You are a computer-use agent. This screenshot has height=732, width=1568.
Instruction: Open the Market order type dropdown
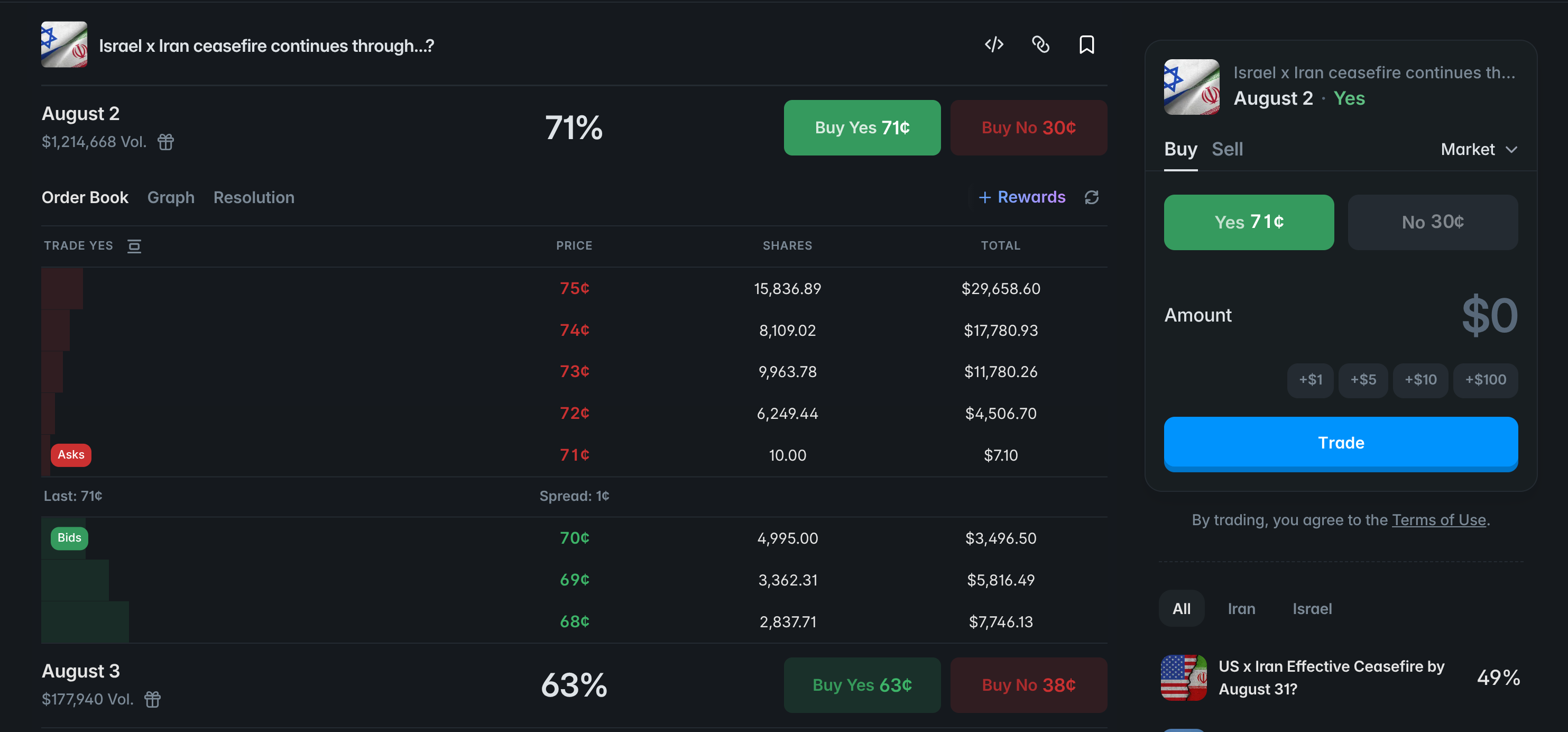tap(1479, 149)
